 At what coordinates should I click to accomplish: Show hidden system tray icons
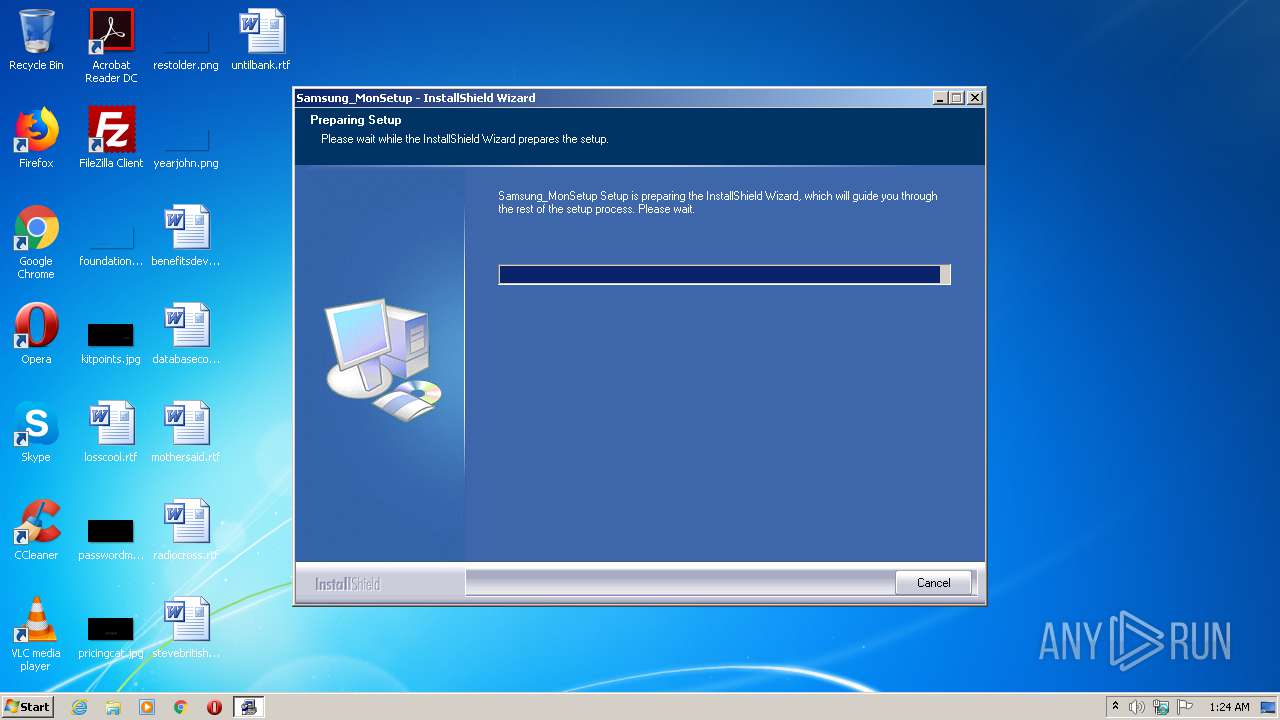click(1116, 707)
